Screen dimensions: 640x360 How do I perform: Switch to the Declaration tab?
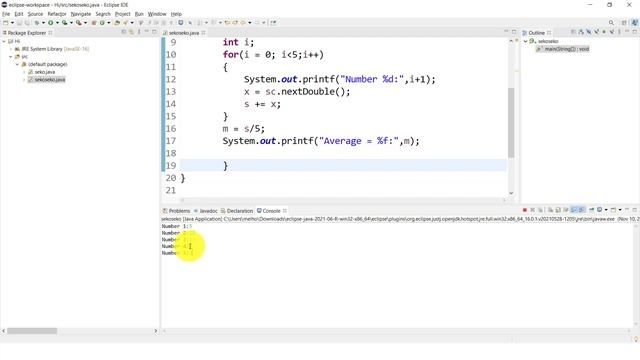[237, 211]
